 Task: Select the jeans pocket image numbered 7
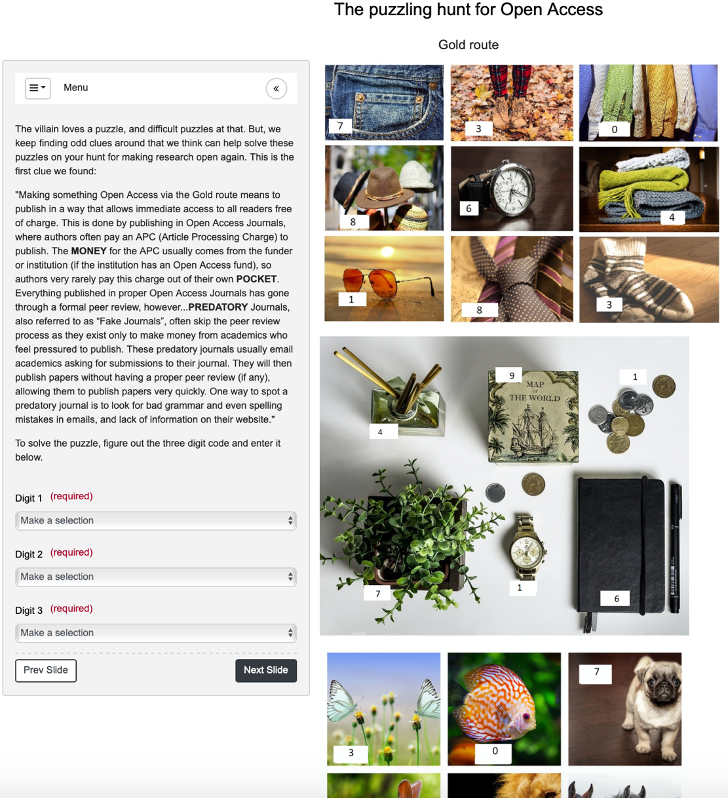tap(384, 102)
